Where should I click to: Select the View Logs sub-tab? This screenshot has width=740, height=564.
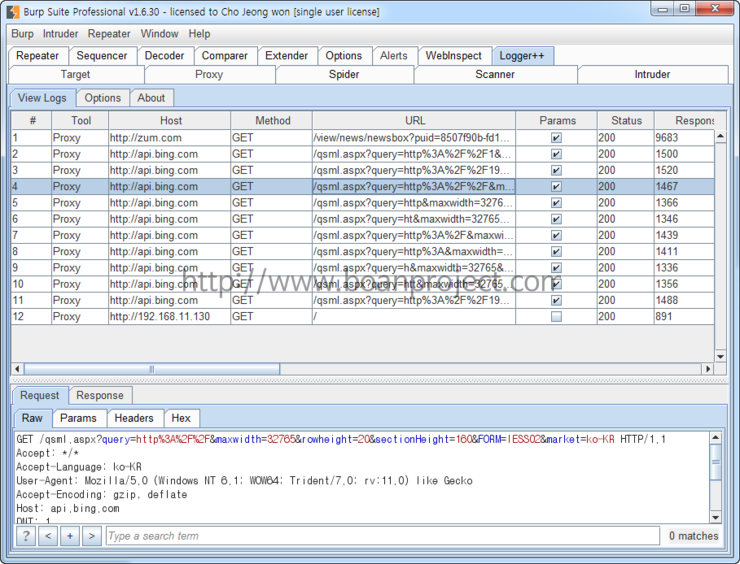[42, 98]
